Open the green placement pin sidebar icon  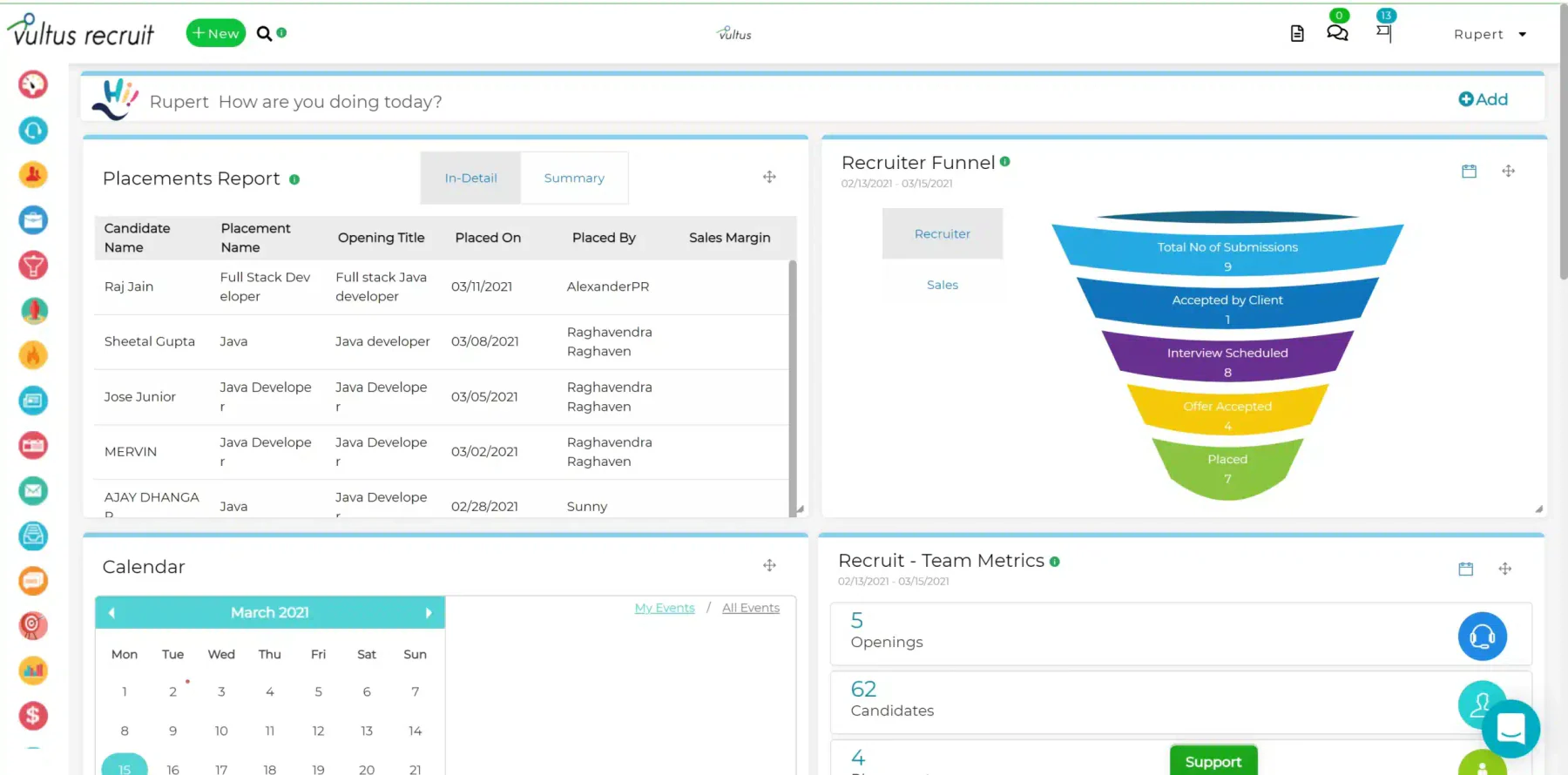coord(33,310)
